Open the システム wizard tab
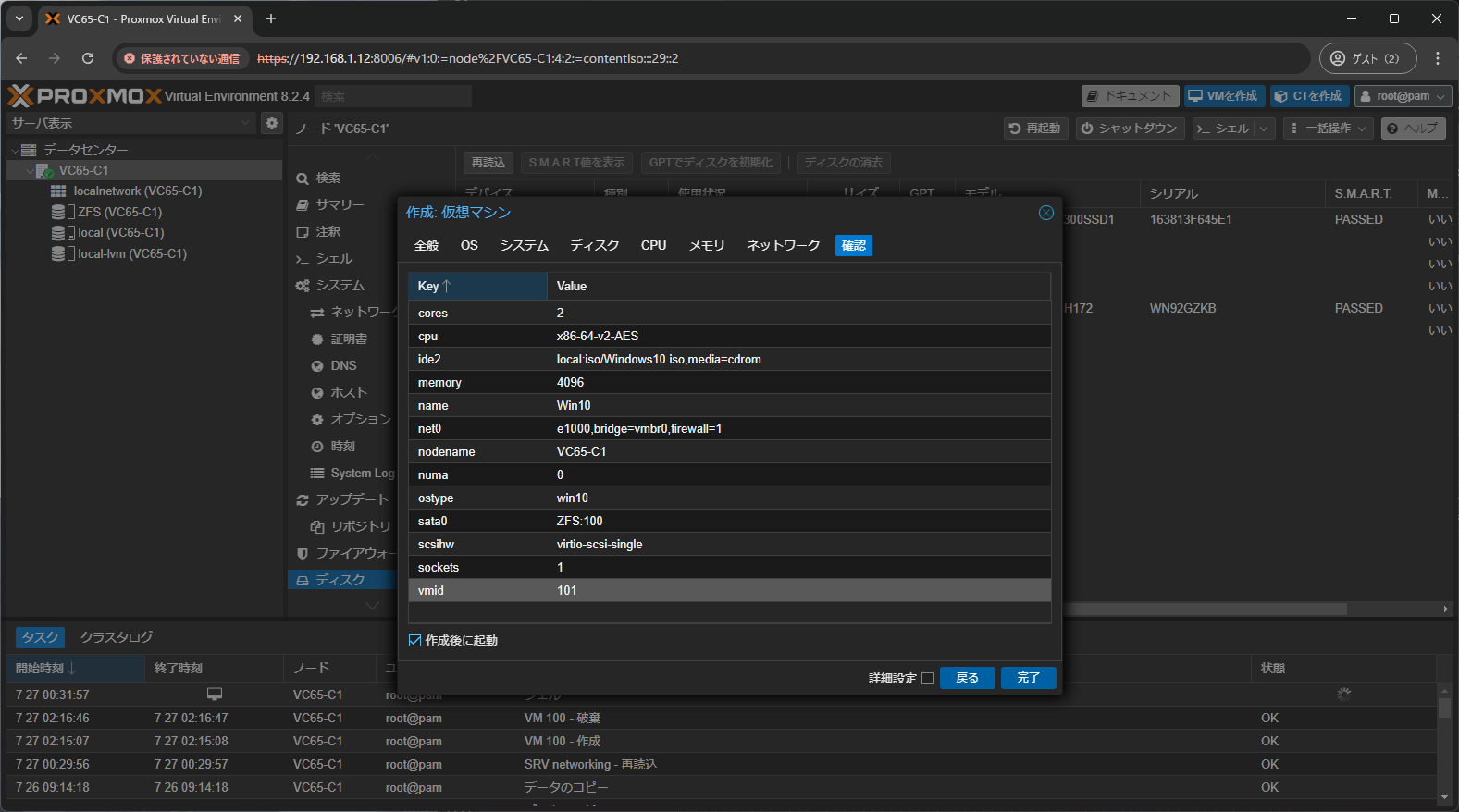Viewport: 1459px width, 812px height. click(x=525, y=245)
